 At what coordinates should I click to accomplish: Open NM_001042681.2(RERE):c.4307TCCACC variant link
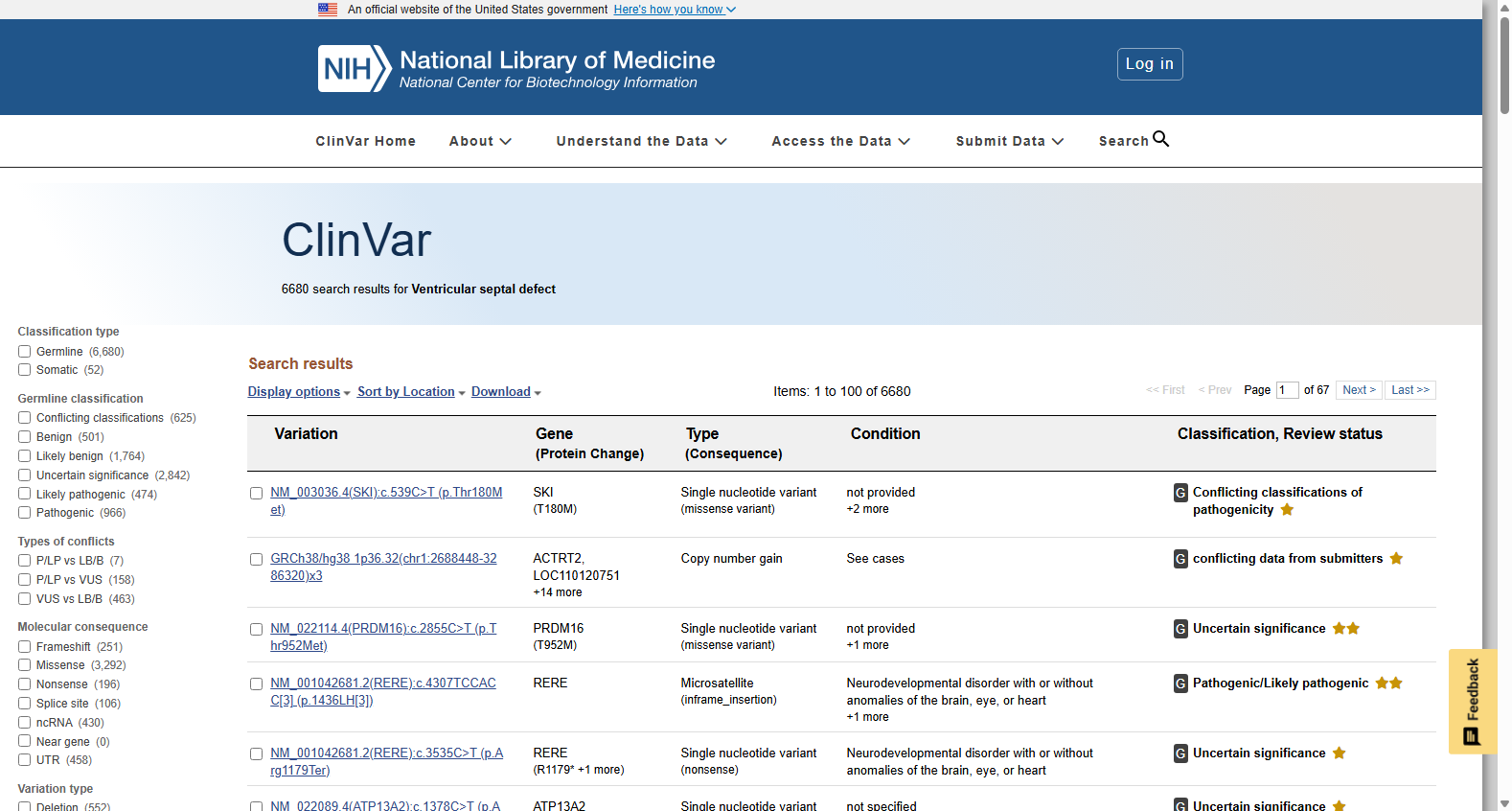click(x=383, y=692)
